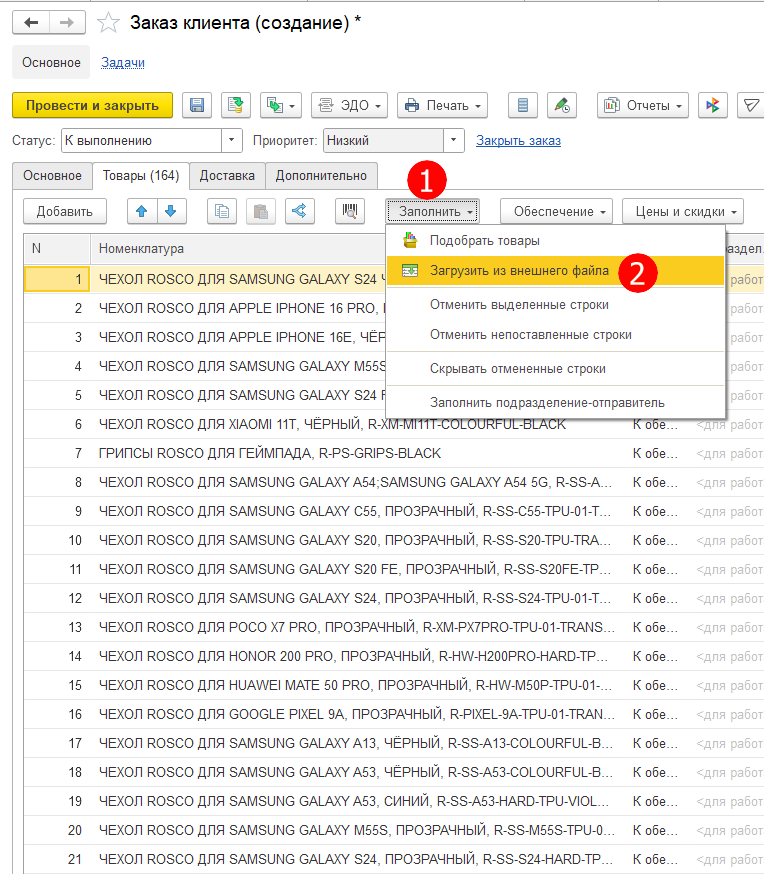Viewport: 764px width, 874px height.
Task: Save the order with the floppy disk icon
Action: pos(197,105)
